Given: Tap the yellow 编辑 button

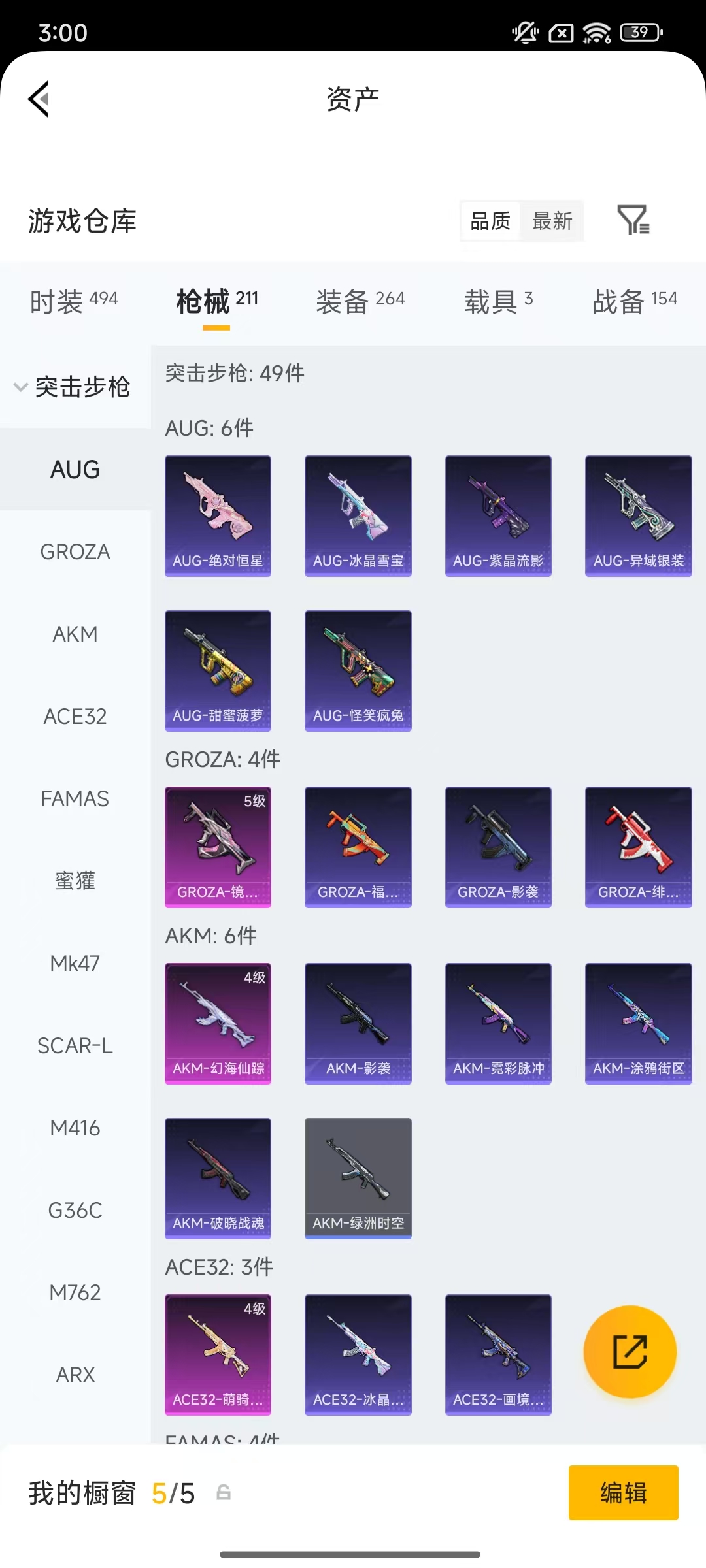Looking at the screenshot, I should [624, 1493].
